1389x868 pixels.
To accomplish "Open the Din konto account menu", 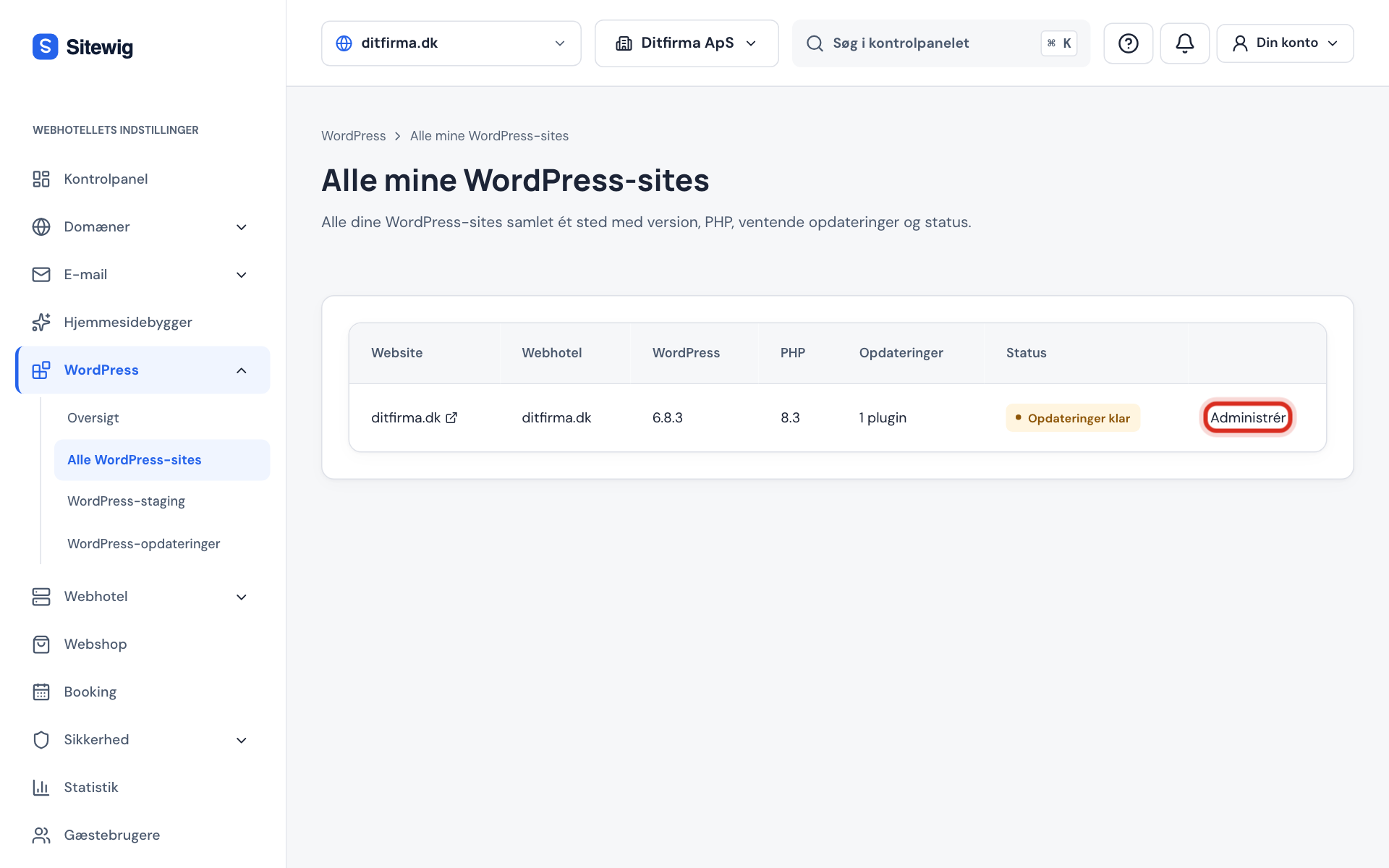I will click(x=1285, y=43).
